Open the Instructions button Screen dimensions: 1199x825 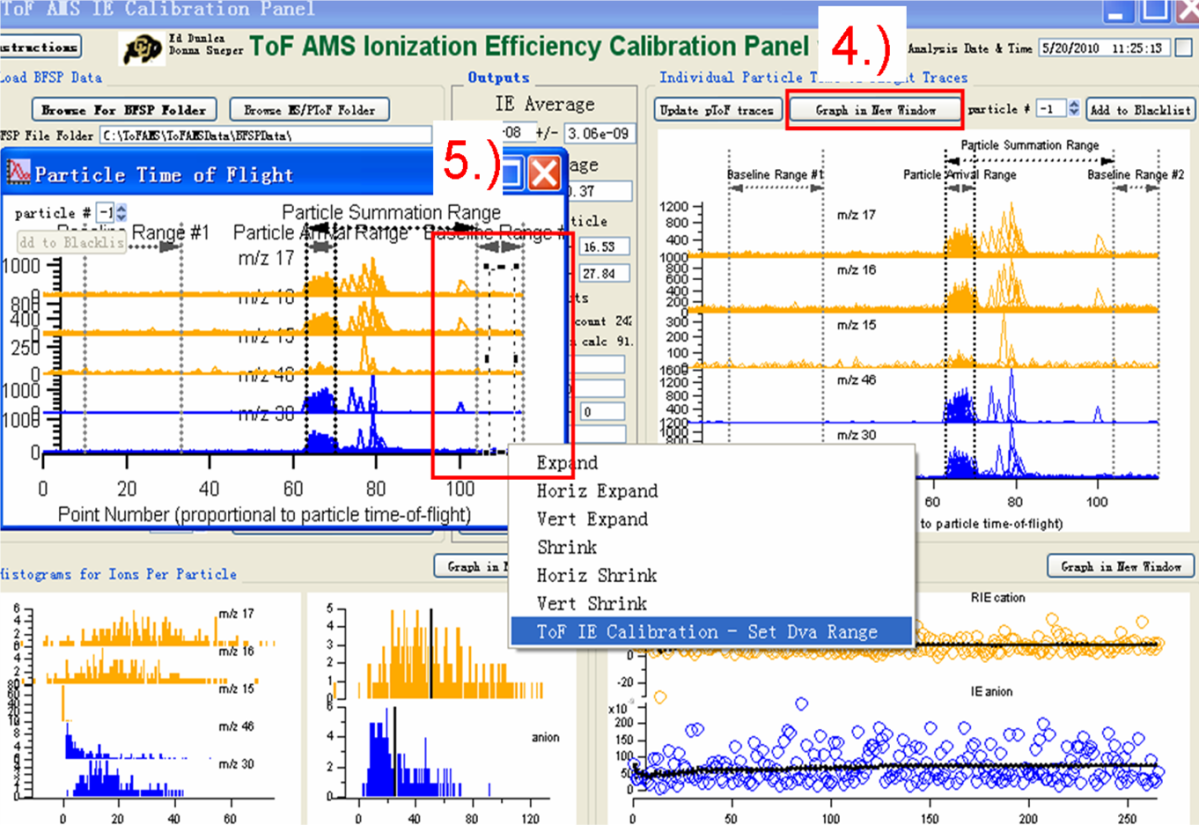(x=38, y=47)
